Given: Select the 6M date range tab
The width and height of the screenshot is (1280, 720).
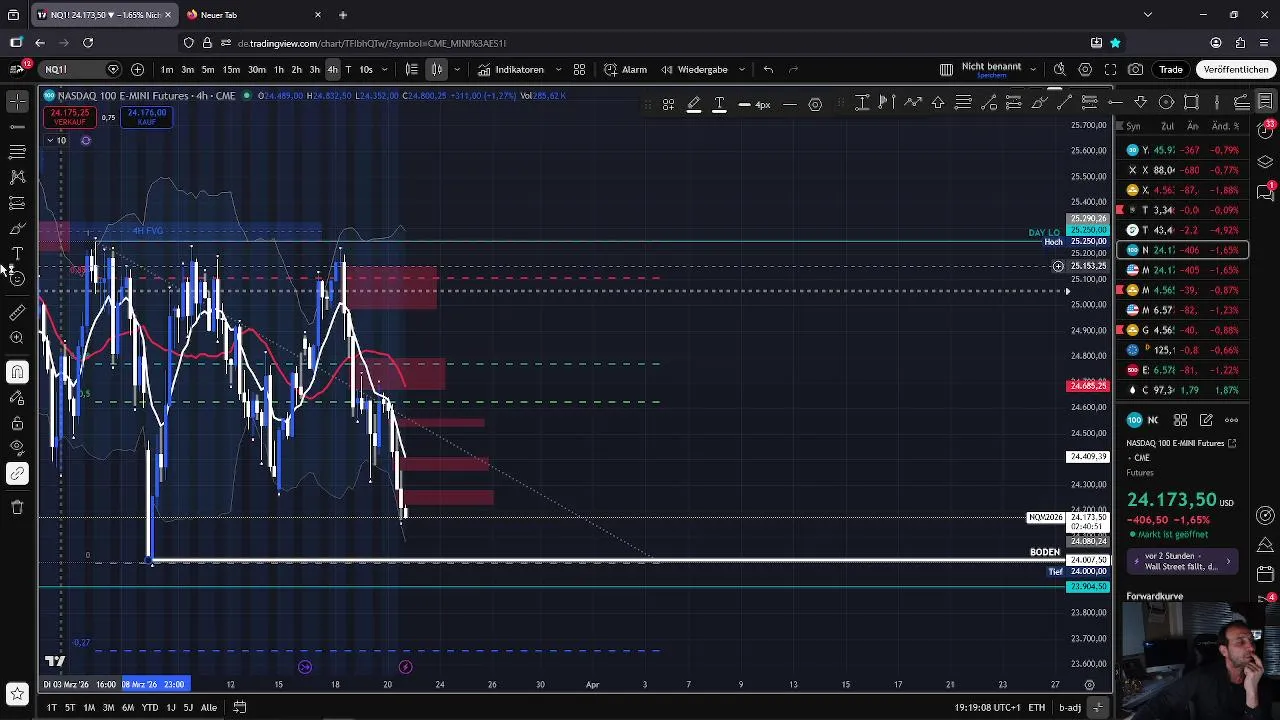Looking at the screenshot, I should [128, 707].
